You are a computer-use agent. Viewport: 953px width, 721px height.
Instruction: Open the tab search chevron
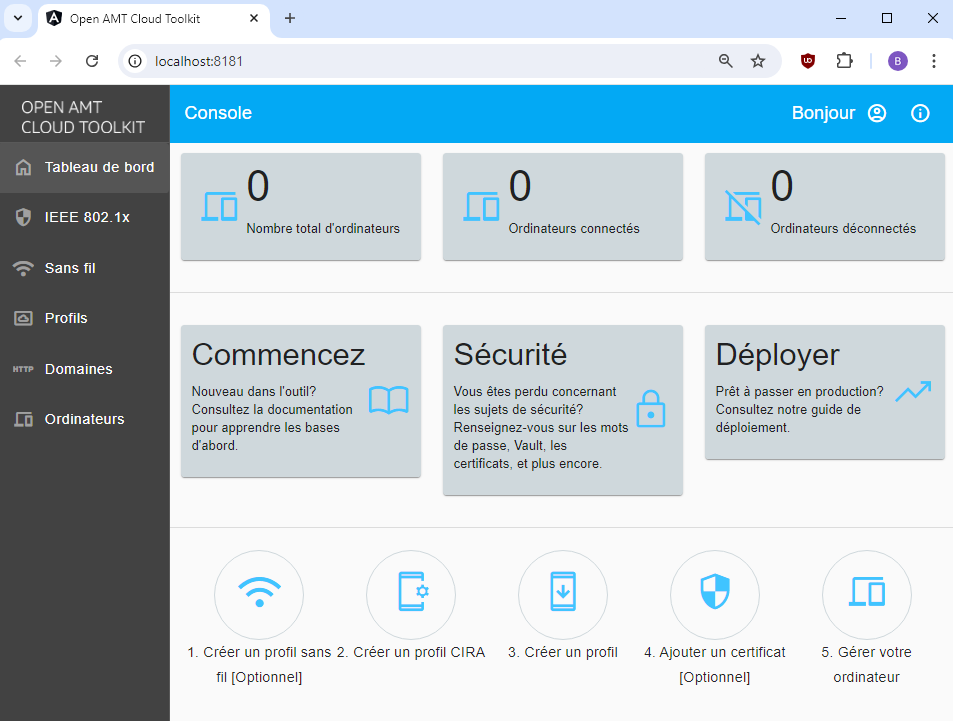17,18
